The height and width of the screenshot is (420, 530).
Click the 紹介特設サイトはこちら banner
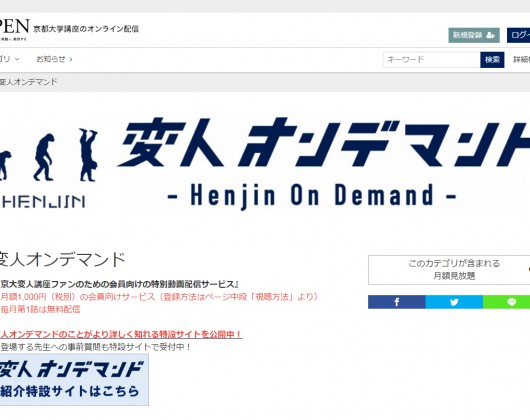pyautogui.click(x=74, y=379)
